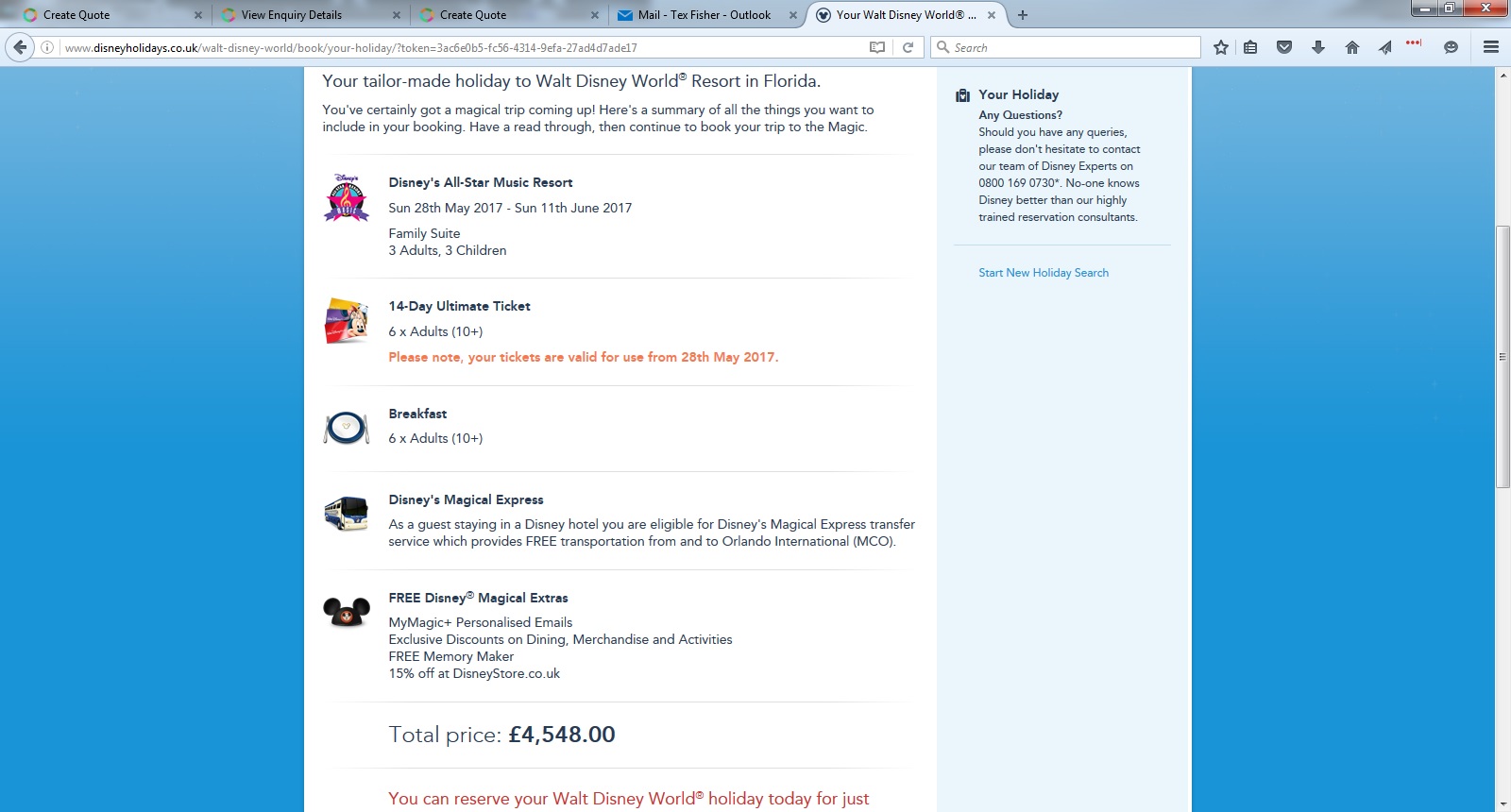Click 'FREE Memory Maker' text
This screenshot has height=812, width=1511.
[451, 656]
